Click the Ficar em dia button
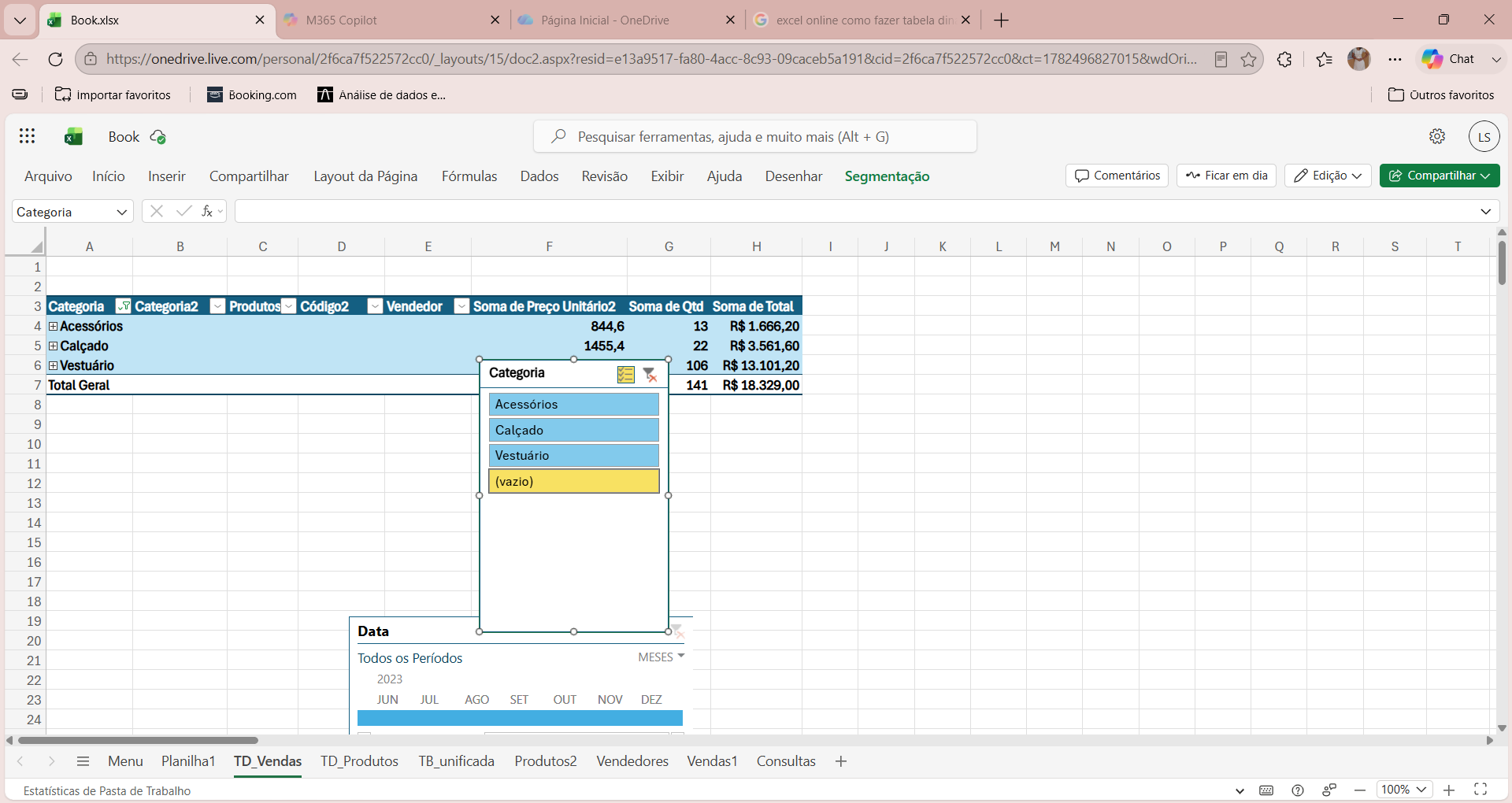The width and height of the screenshot is (1512, 803). 1226,176
